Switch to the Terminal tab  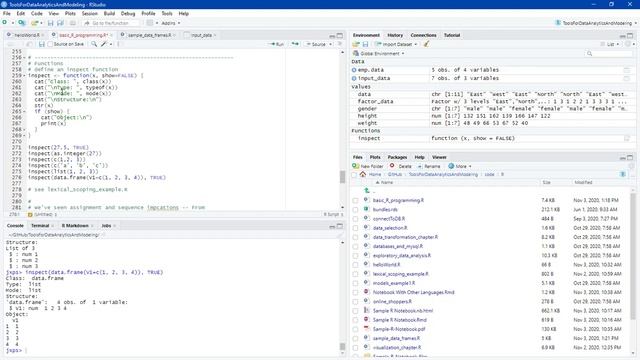click(x=40, y=226)
